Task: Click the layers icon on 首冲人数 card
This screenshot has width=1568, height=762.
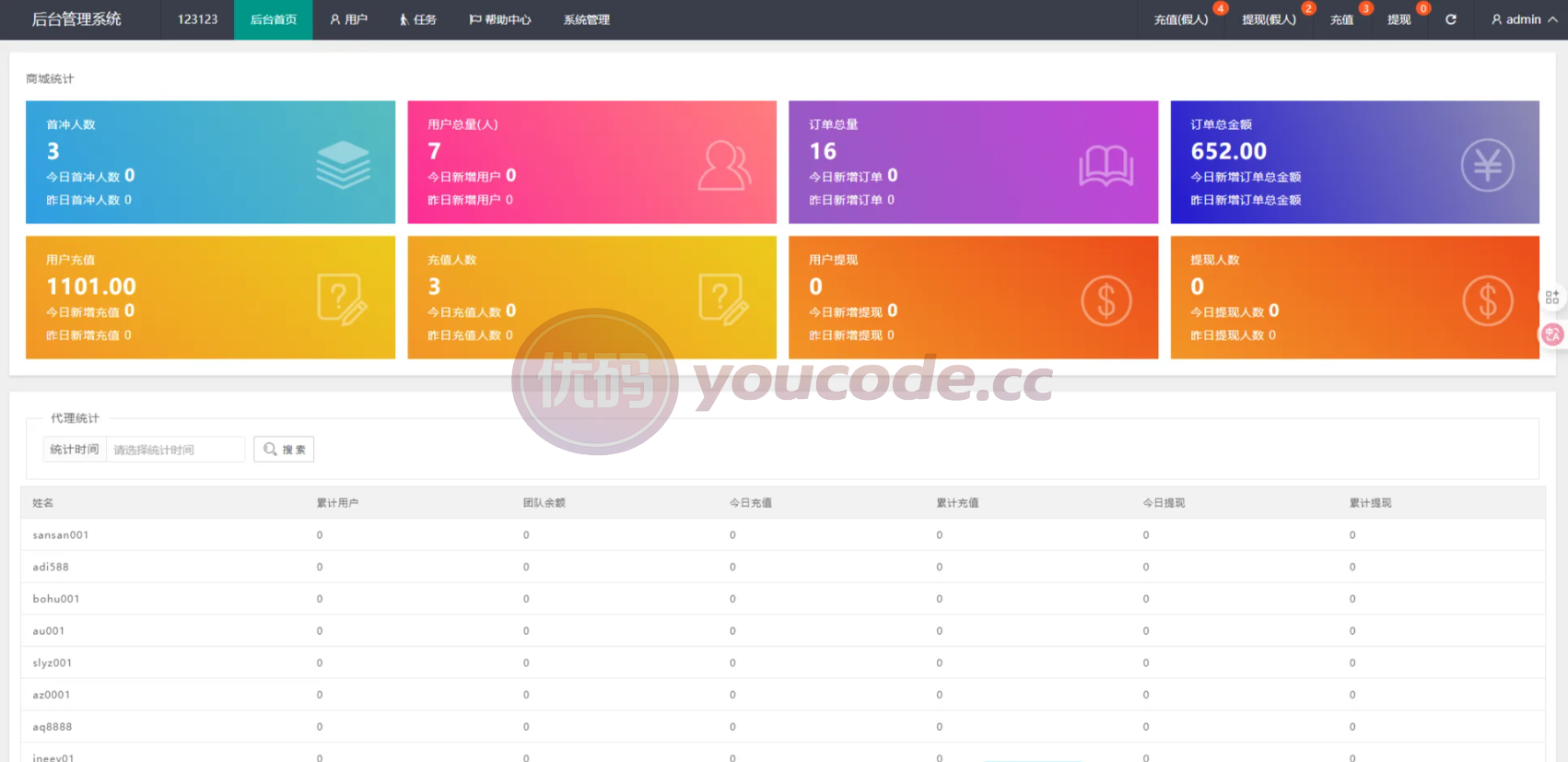Action: [343, 165]
